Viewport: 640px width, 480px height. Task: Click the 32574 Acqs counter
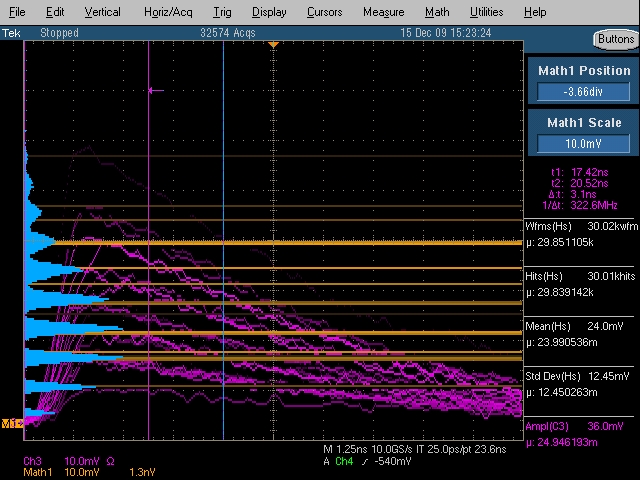pyautogui.click(x=228, y=33)
